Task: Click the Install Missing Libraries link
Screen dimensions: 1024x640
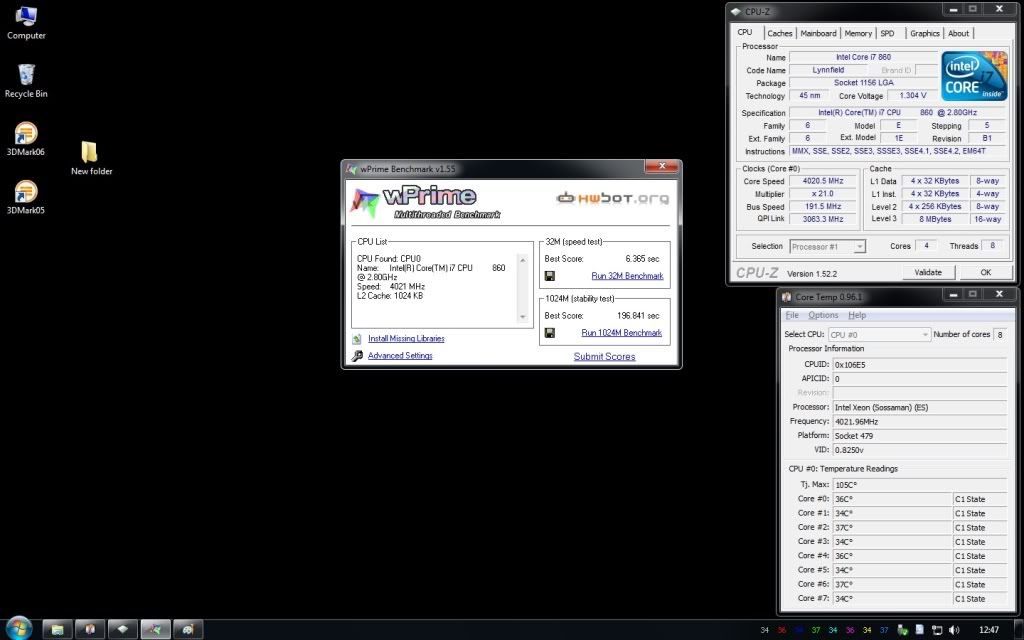Action: pos(406,339)
